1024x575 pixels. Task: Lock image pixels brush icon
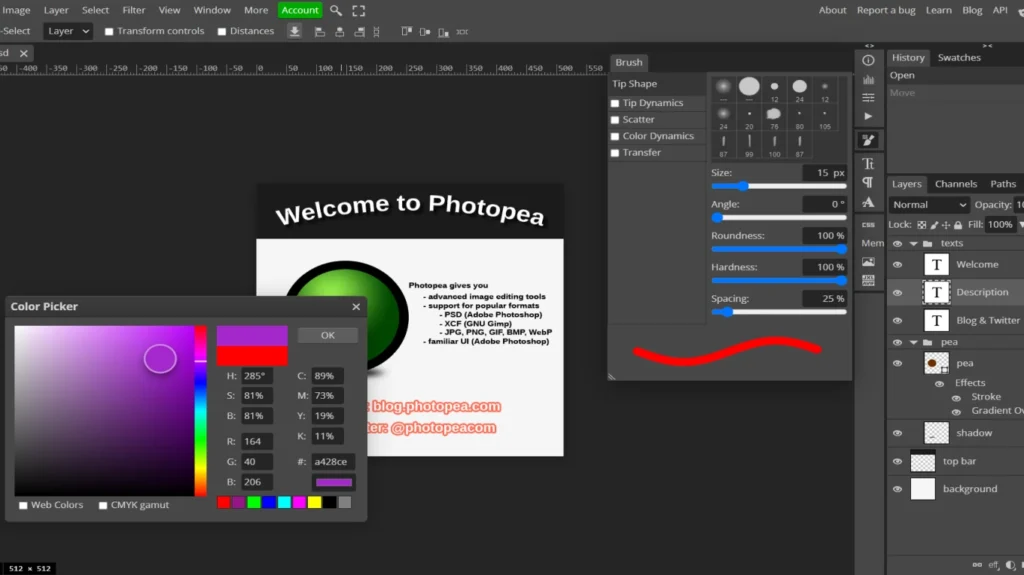pyautogui.click(x=934, y=225)
